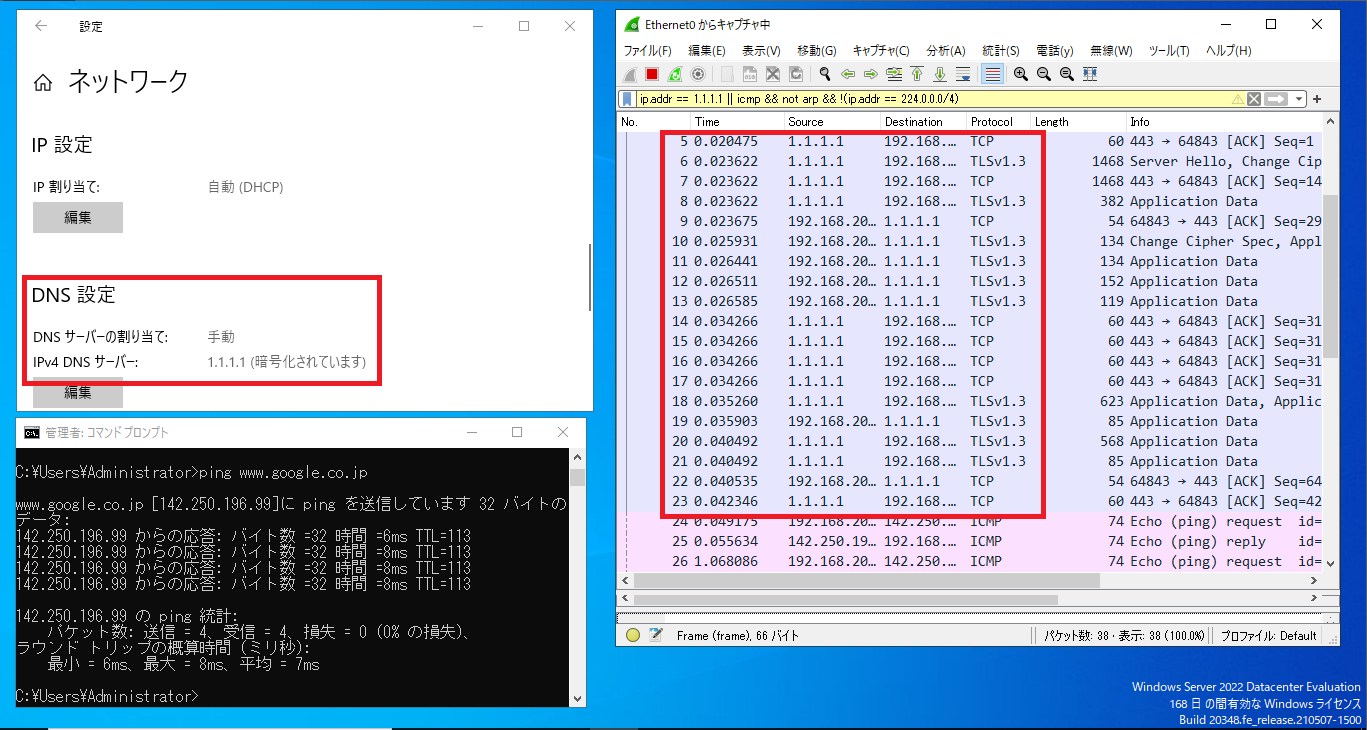Restart the current capture in Wireshark

pos(675,74)
